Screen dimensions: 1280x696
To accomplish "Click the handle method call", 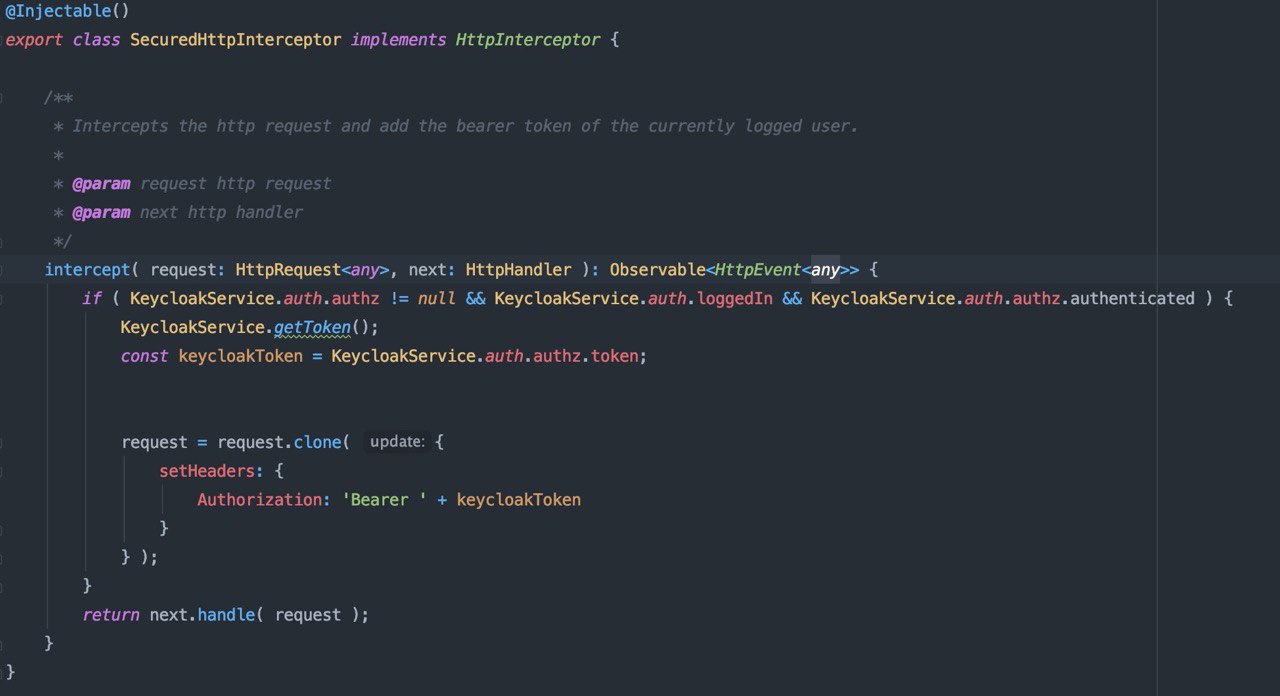I will [x=226, y=614].
